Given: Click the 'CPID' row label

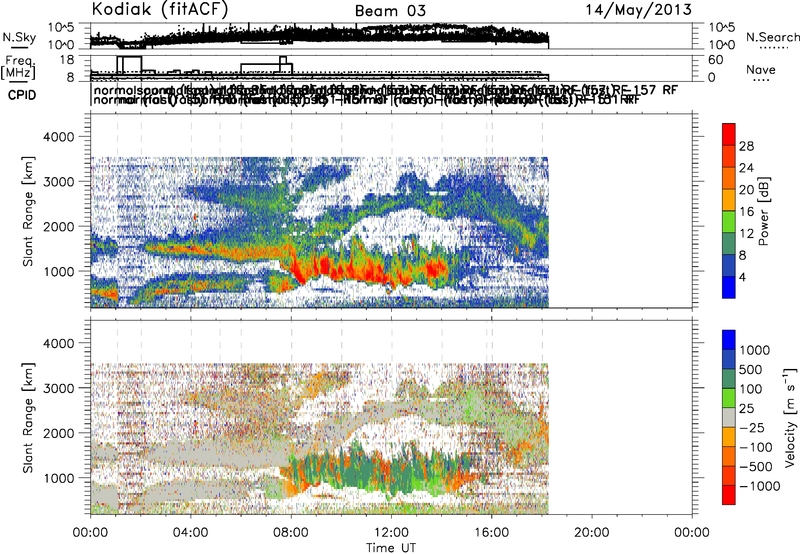Looking at the screenshot, I should click(x=22, y=95).
